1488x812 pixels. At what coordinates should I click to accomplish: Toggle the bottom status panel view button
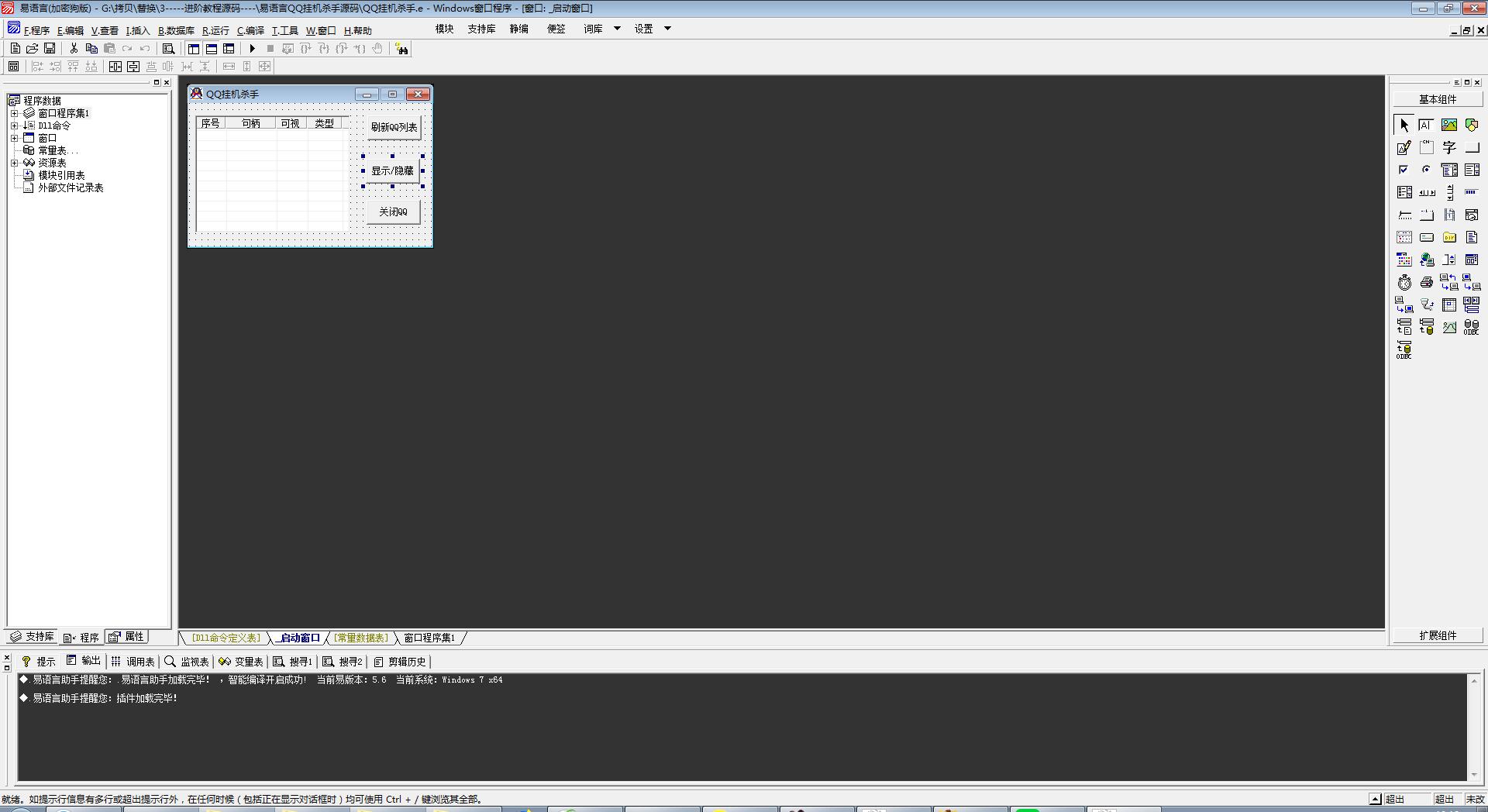(x=211, y=49)
